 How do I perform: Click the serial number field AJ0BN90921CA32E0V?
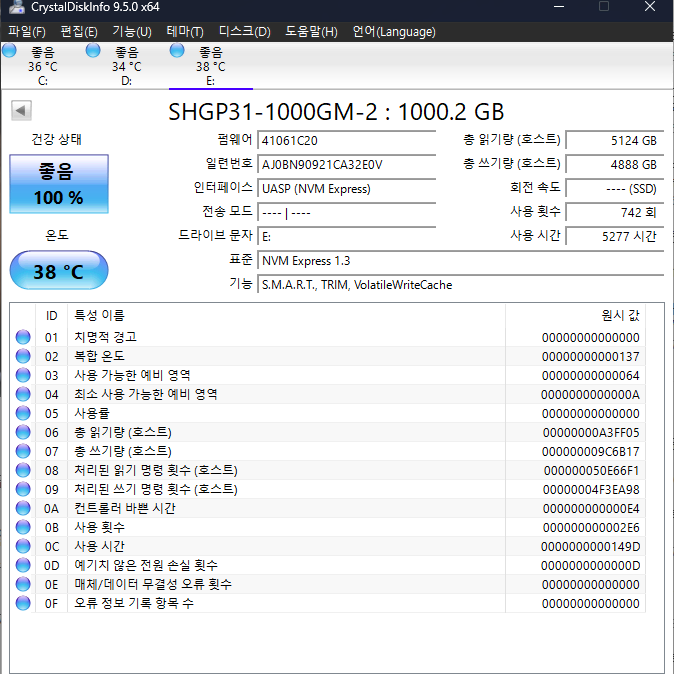pos(346,165)
